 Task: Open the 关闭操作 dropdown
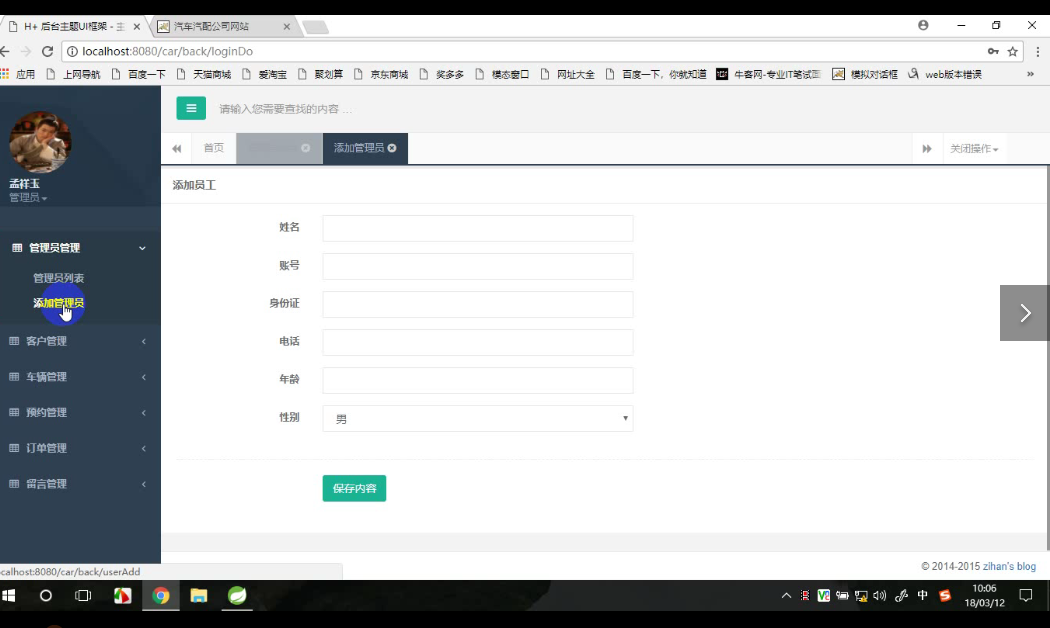974,149
